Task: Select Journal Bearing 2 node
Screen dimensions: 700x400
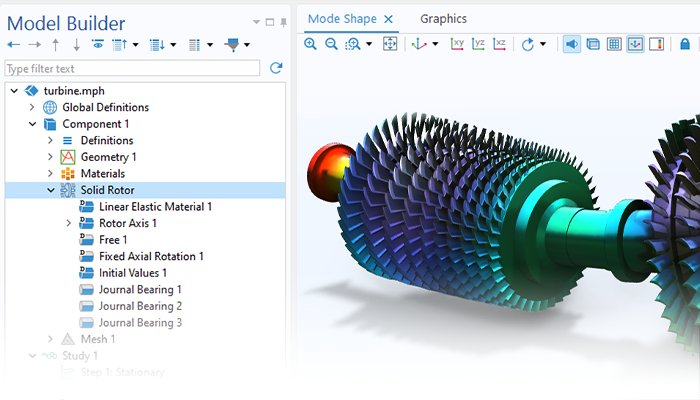Action: tap(140, 306)
